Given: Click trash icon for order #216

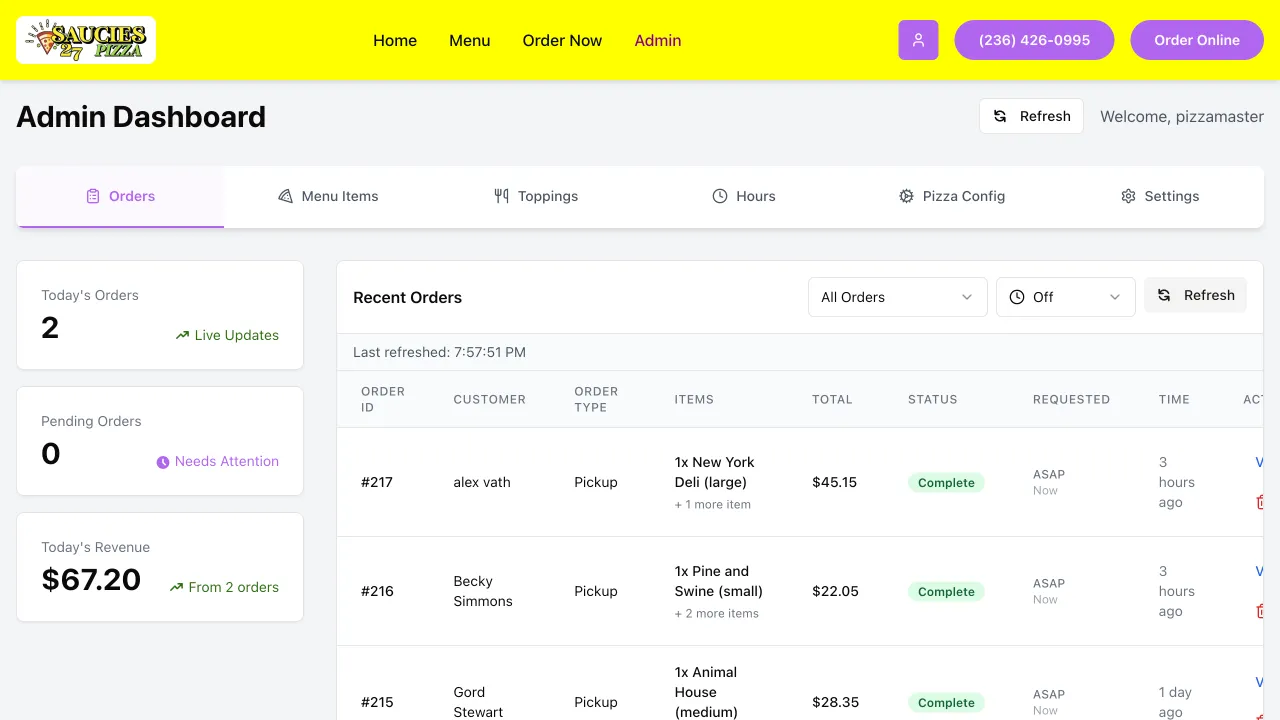Looking at the screenshot, I should tap(1259, 611).
